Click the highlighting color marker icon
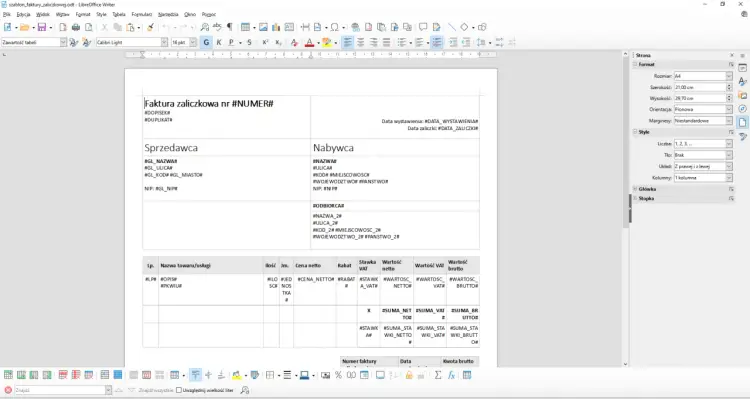This screenshot has height=399, width=750. (x=327, y=43)
